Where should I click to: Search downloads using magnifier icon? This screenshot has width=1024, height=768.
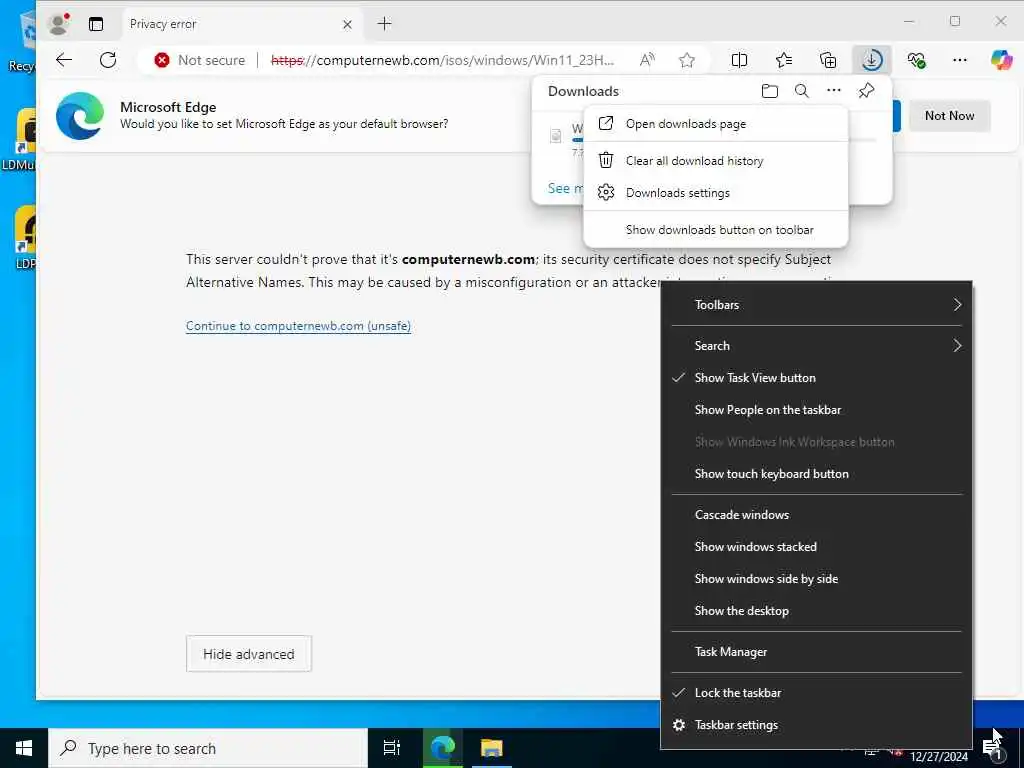click(802, 91)
